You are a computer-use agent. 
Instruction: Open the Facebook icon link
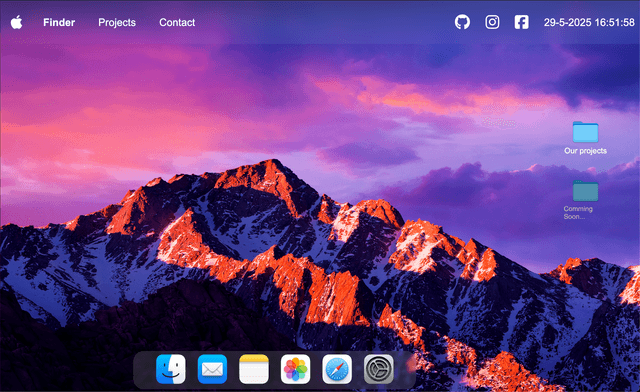(x=522, y=22)
